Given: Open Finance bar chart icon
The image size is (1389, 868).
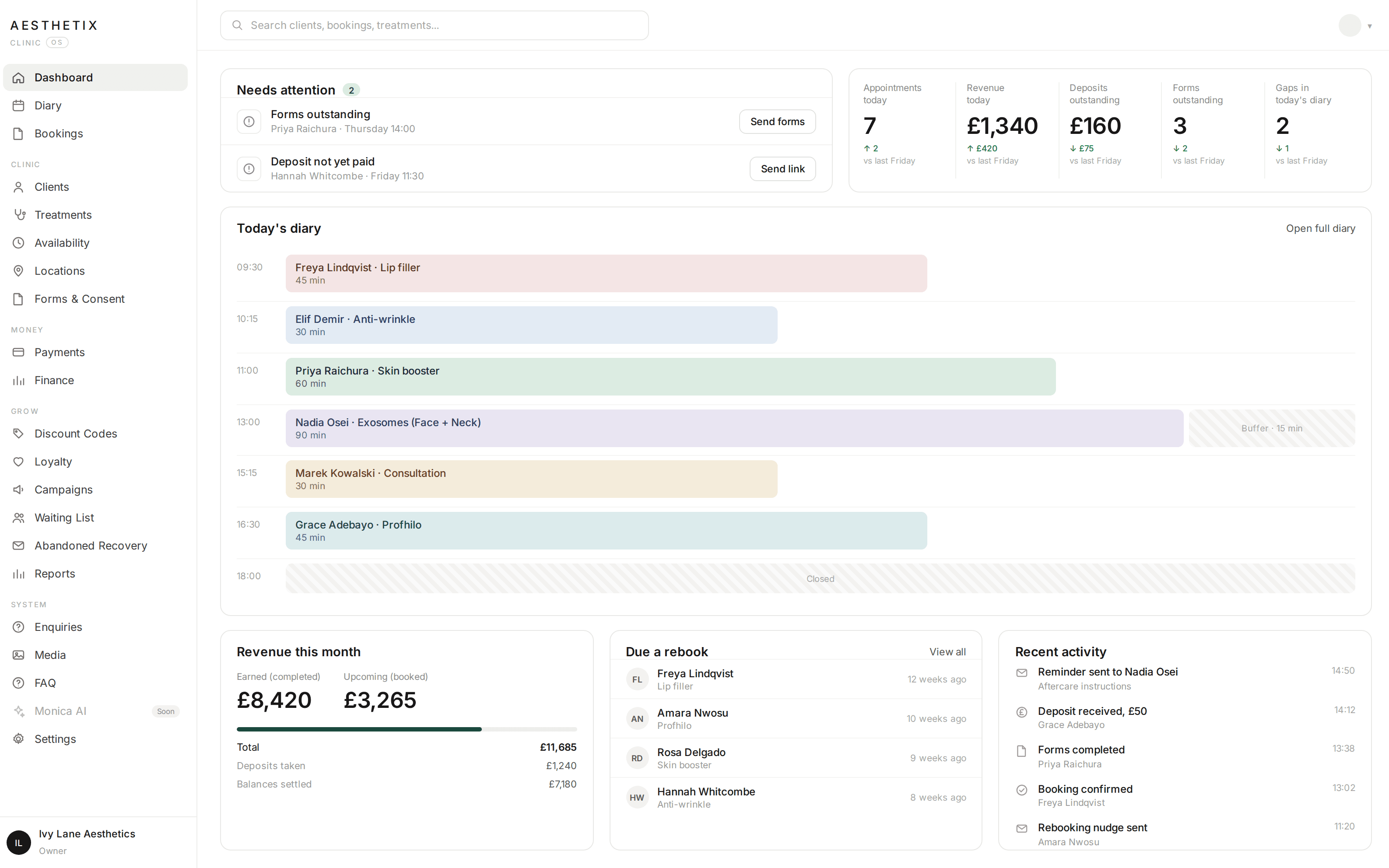Looking at the screenshot, I should (18, 381).
